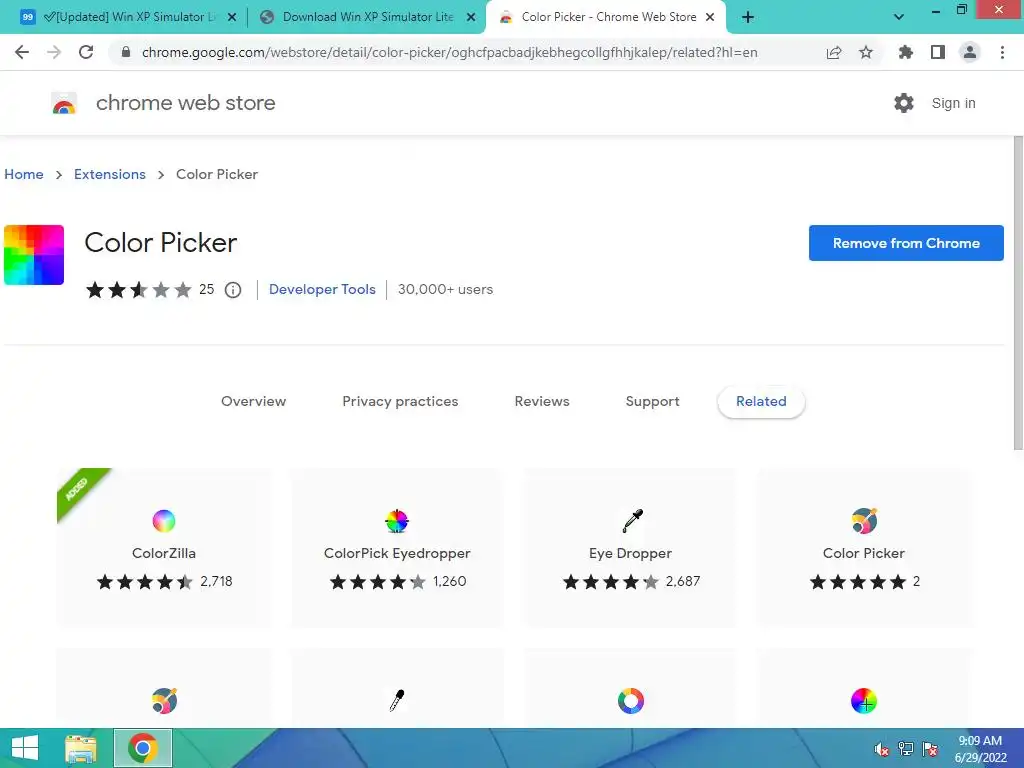
Task: Click the address bar URL
Action: coord(450,52)
